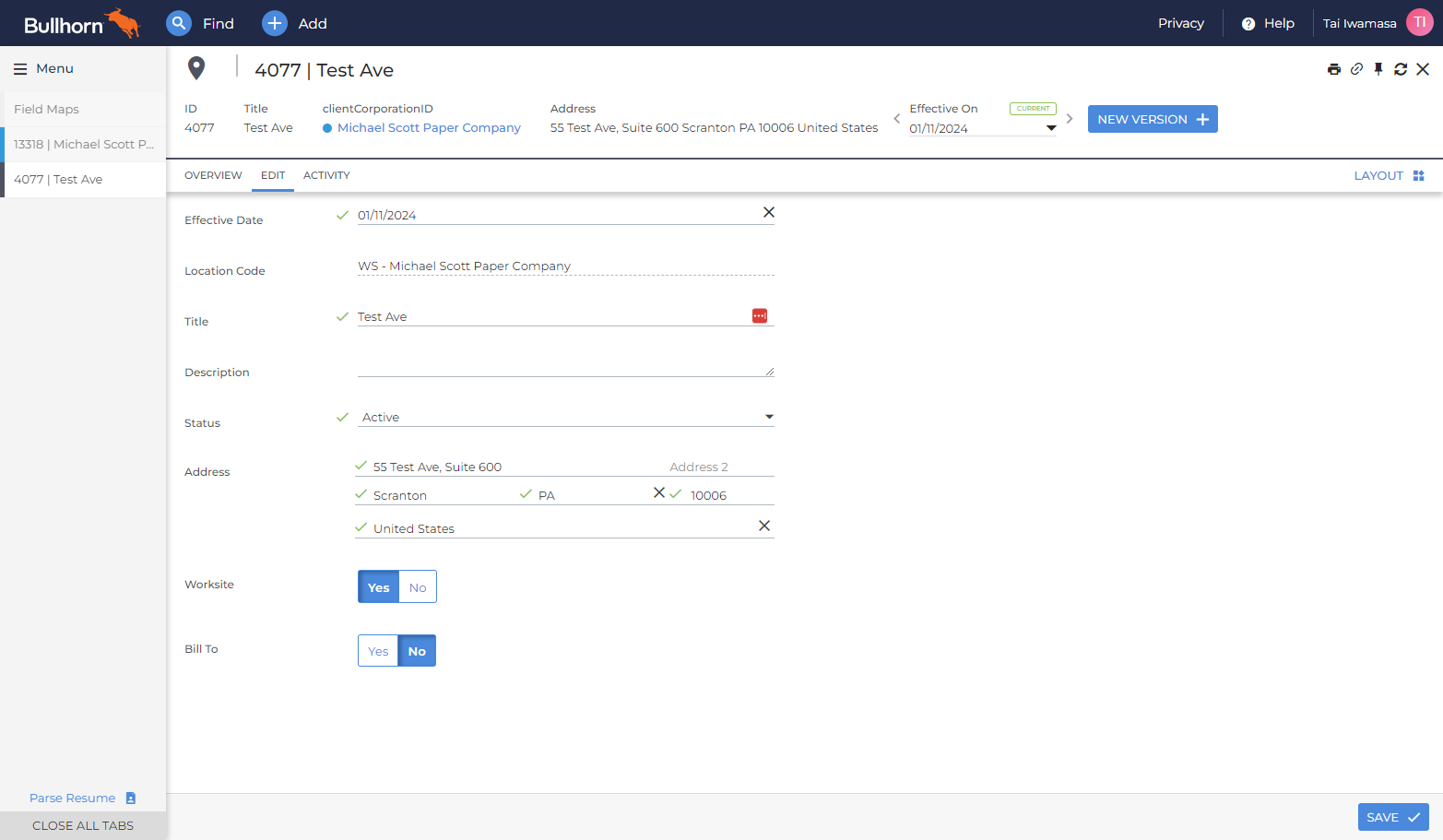Screen dimensions: 1443x840
Task: Open Michael Scott Paper Company link
Action: pyautogui.click(x=429, y=128)
